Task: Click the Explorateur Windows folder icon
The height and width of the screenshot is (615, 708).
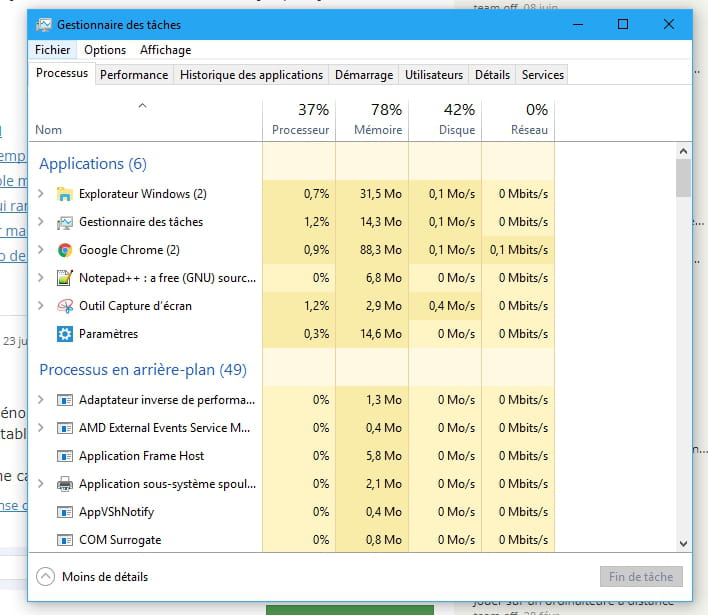Action: (x=65, y=194)
